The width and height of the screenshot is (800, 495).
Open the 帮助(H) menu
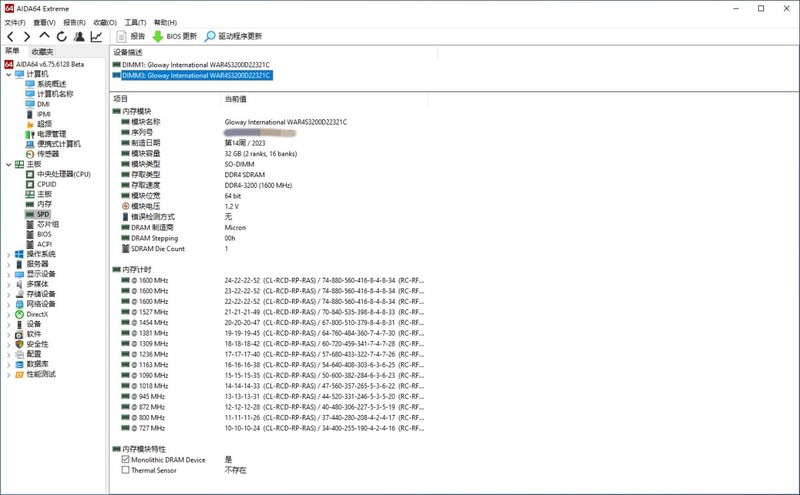click(x=165, y=22)
